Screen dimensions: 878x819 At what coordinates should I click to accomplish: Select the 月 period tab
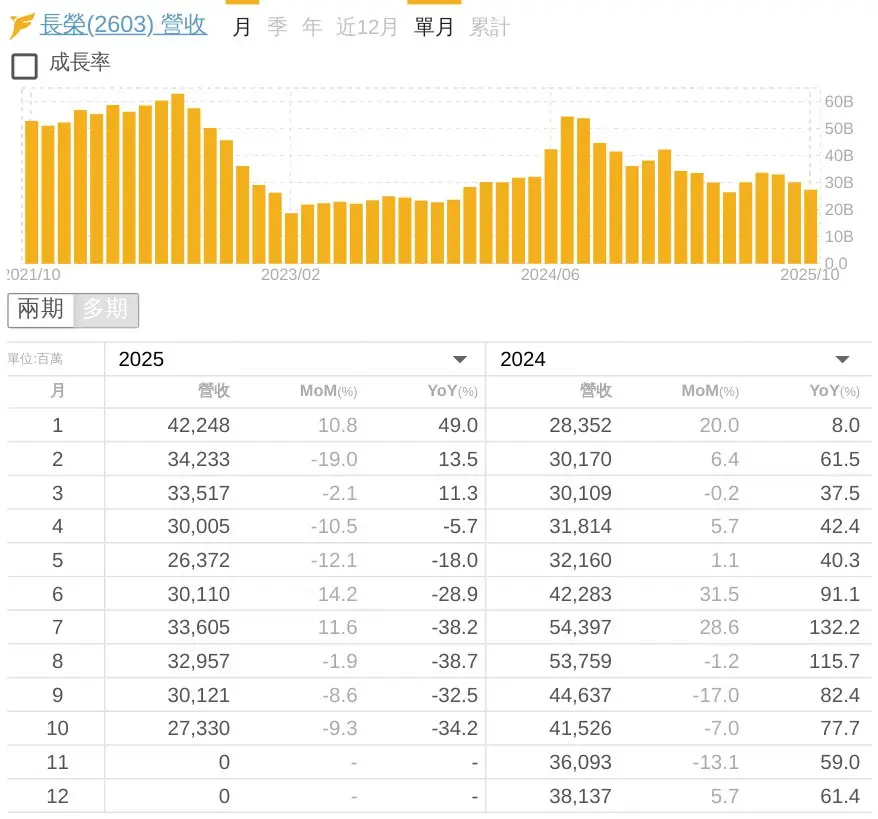pos(241,27)
